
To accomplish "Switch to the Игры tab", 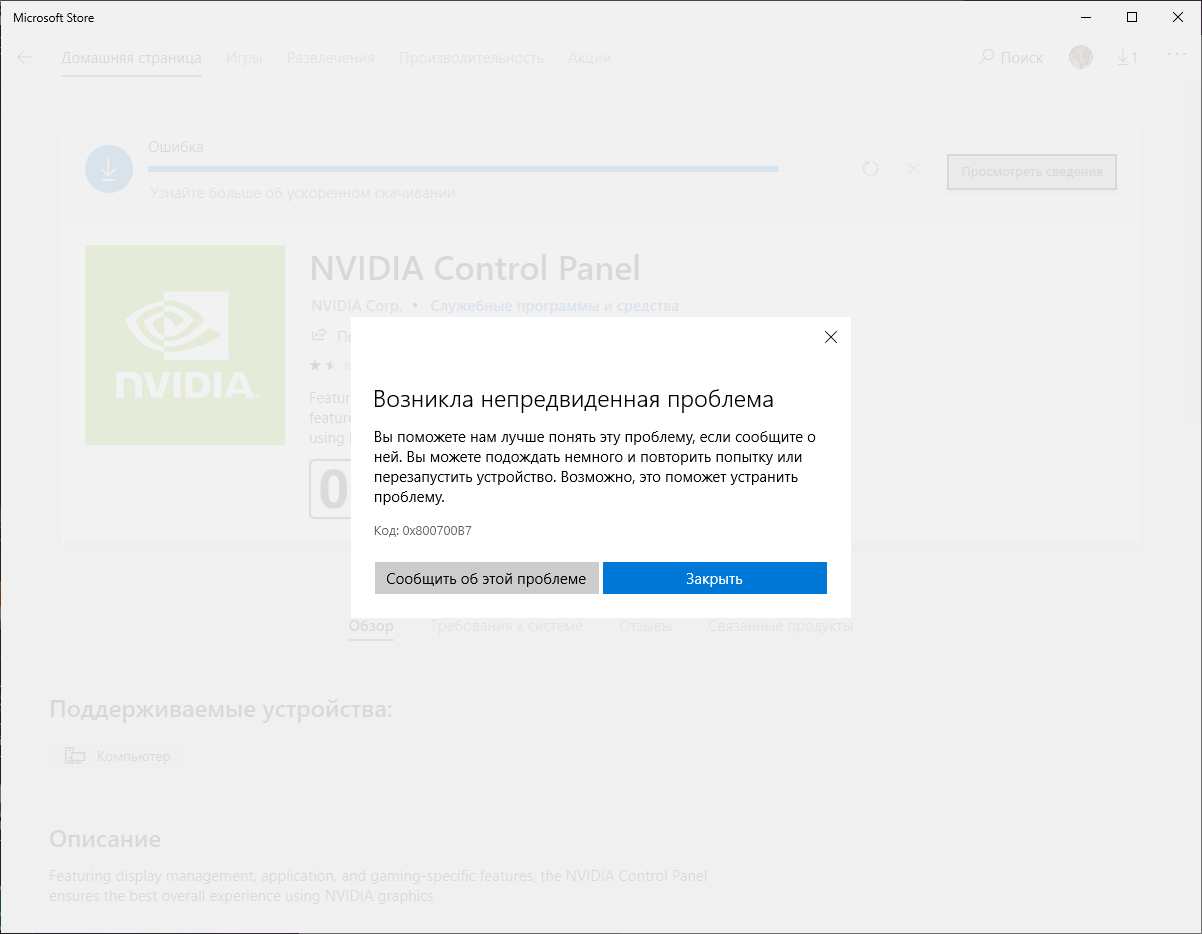I will pos(244,58).
